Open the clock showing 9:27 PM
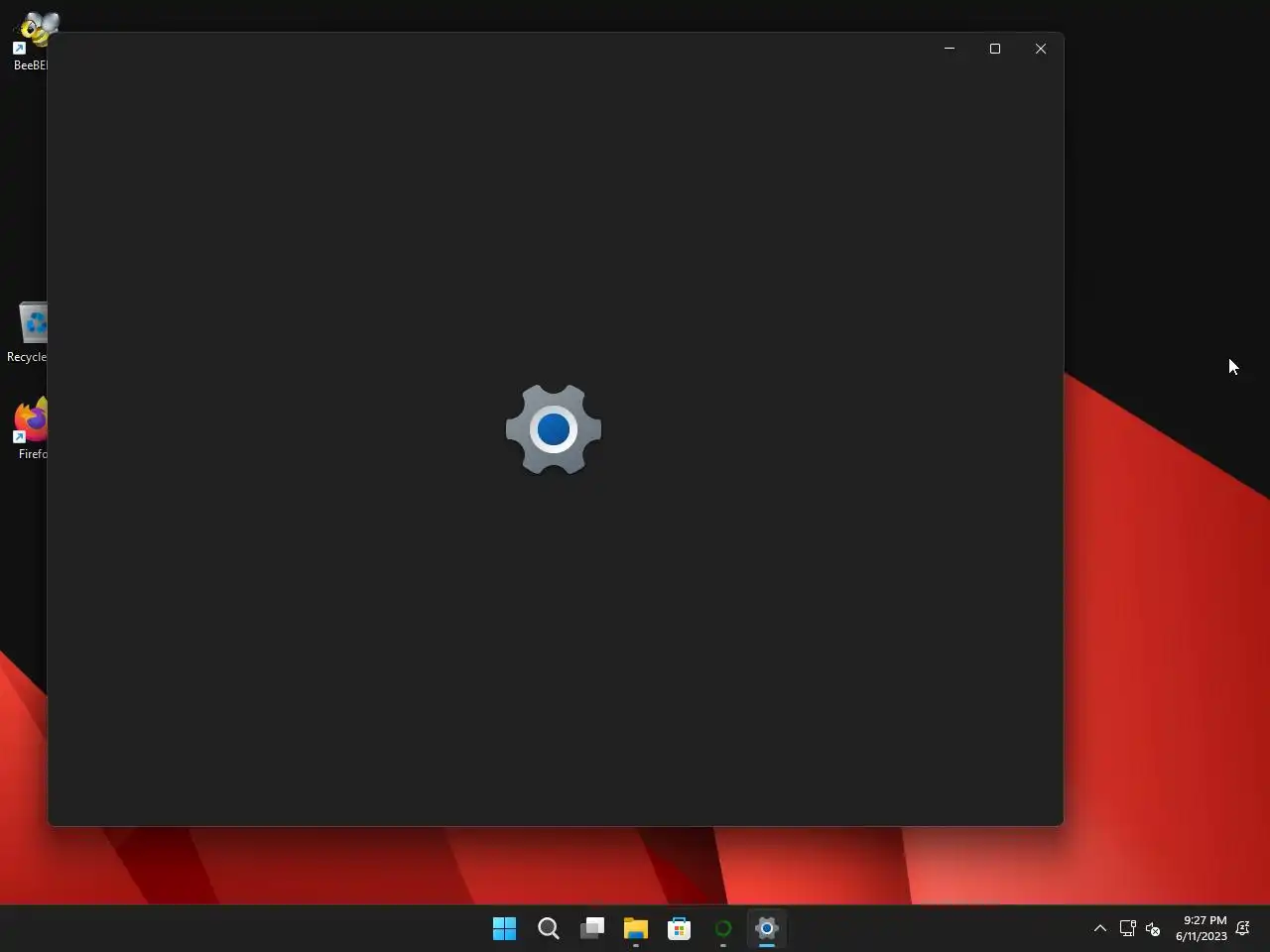This screenshot has width=1270, height=952. tap(1202, 928)
